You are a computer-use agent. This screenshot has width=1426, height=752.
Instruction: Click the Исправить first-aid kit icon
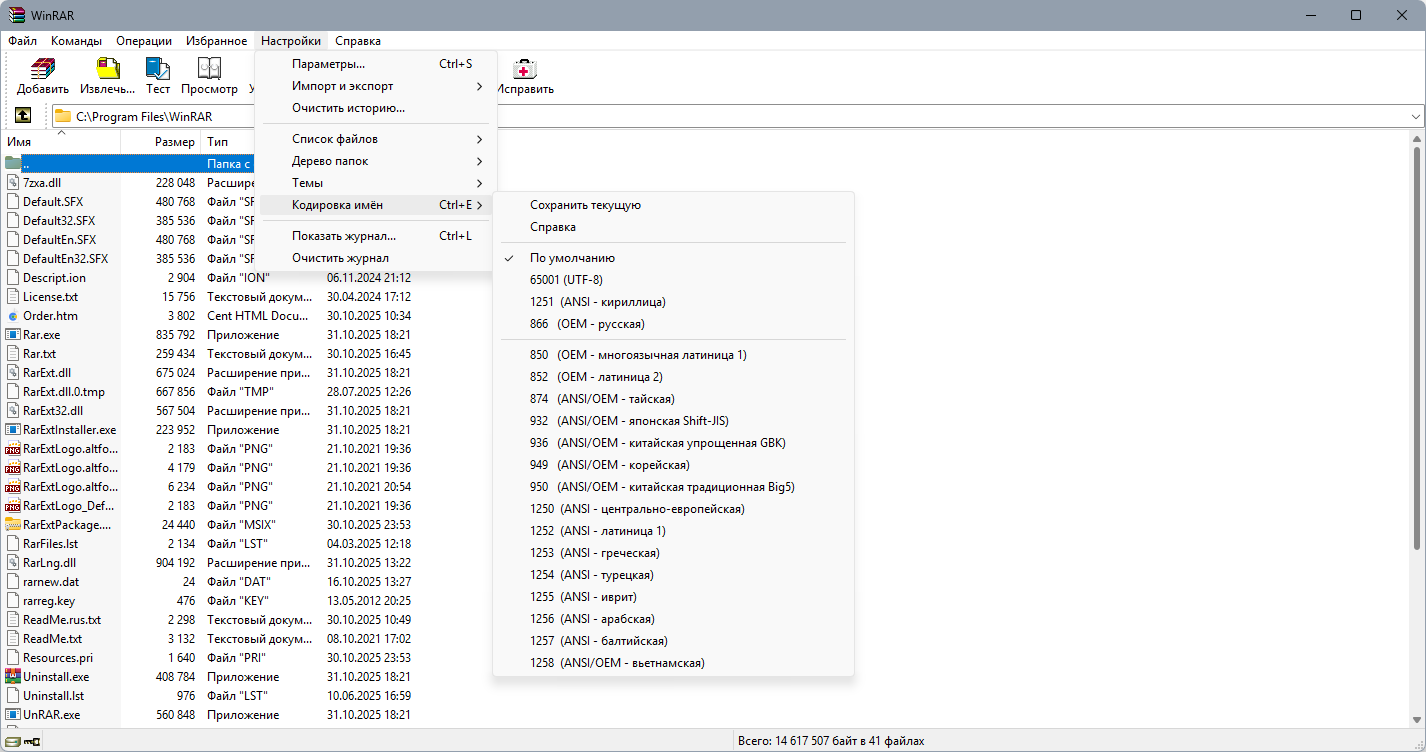[x=524, y=69]
